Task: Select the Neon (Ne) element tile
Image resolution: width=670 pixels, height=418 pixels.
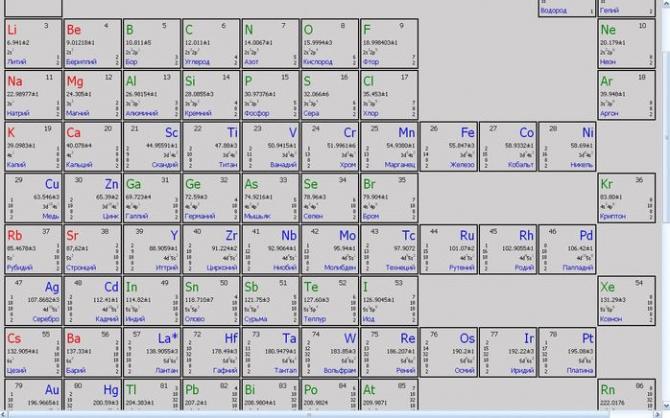Action: (624, 44)
